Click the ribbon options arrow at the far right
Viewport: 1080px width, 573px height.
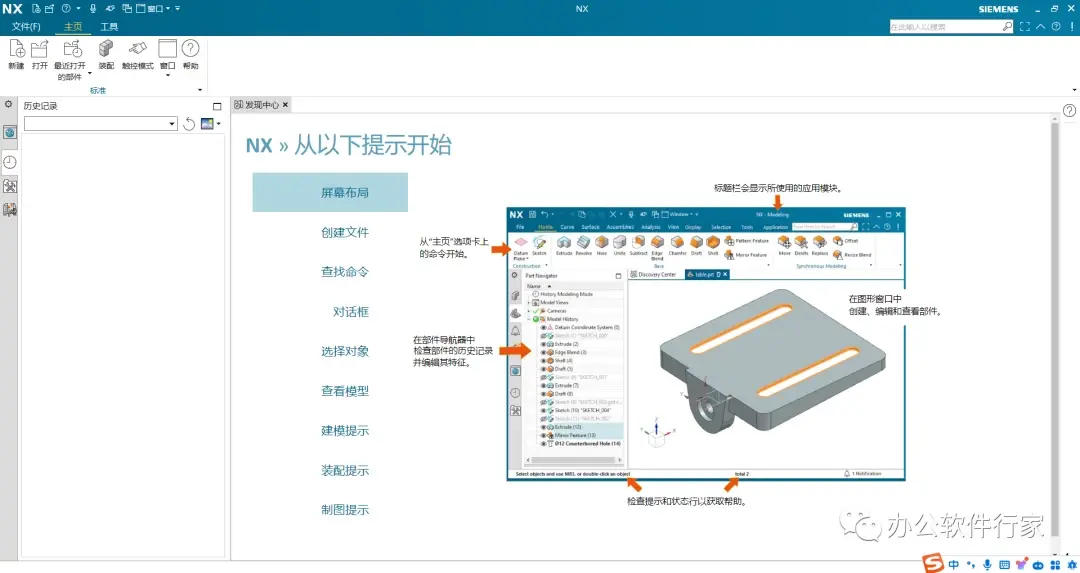pyautogui.click(x=1074, y=90)
